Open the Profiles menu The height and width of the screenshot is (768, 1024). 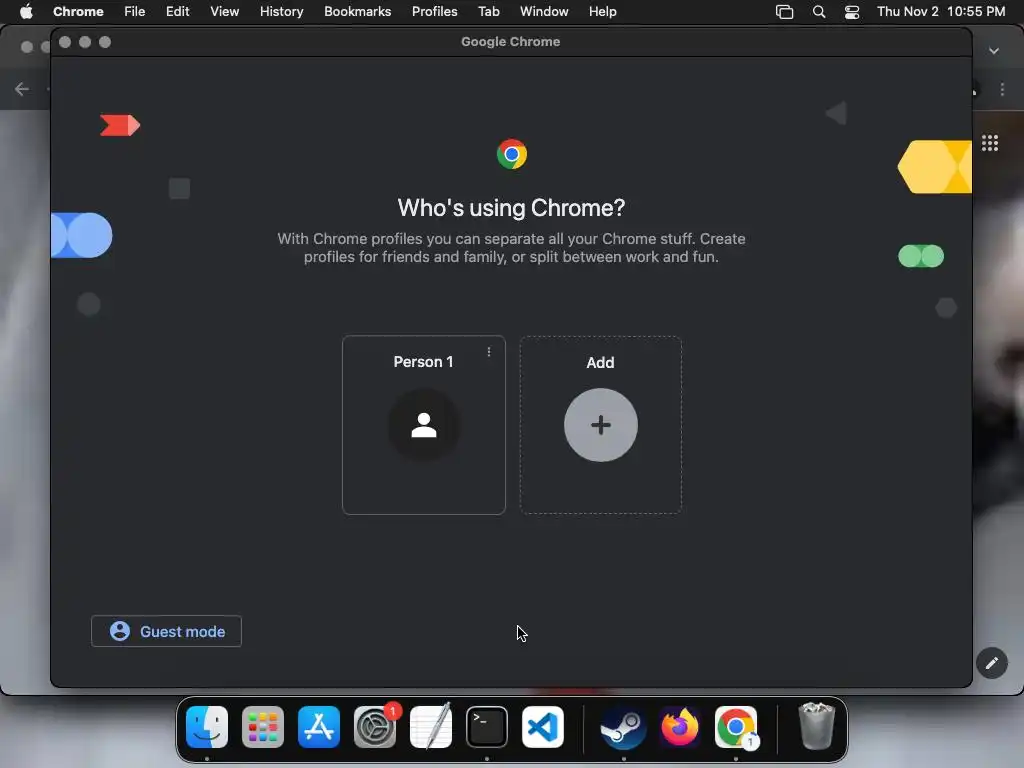(x=434, y=11)
